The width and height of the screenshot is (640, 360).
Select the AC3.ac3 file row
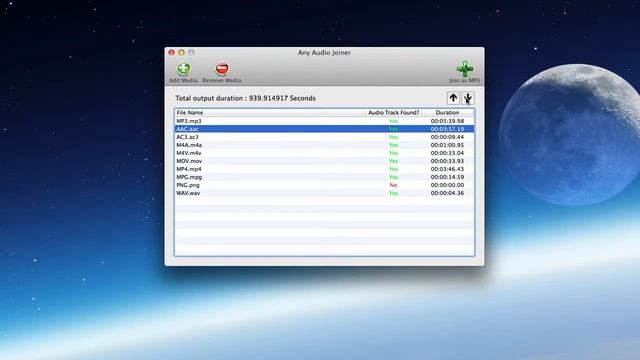324,137
